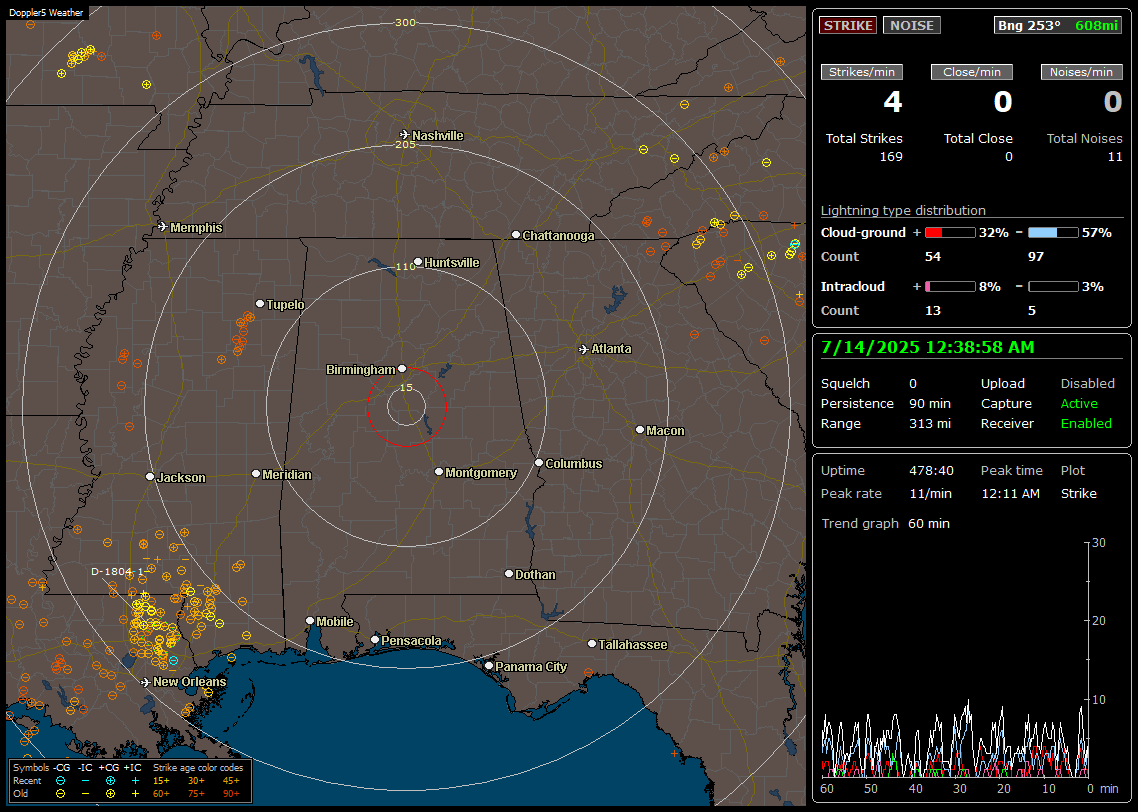Click the old +CG legend symbol
The height and width of the screenshot is (812, 1138).
(110, 793)
